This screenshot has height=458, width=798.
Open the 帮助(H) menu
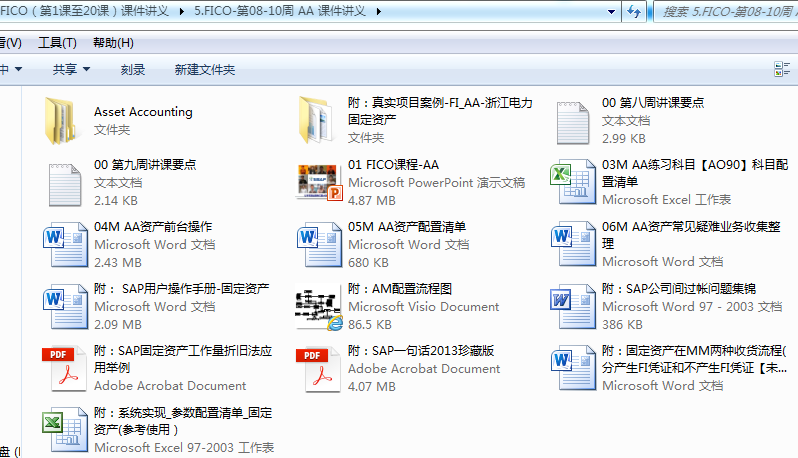coord(113,43)
